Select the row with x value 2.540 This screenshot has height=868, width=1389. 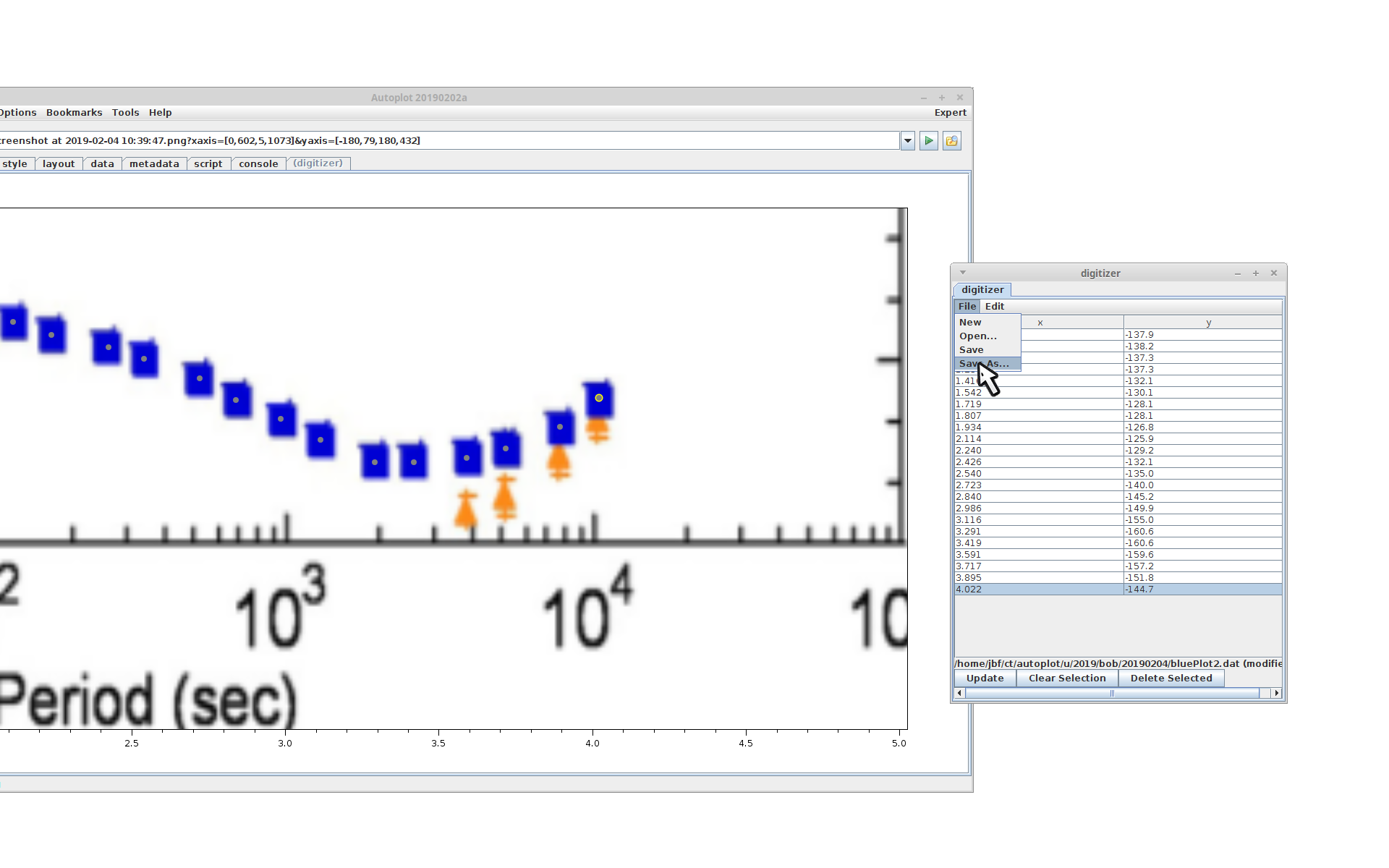[x=1118, y=474]
